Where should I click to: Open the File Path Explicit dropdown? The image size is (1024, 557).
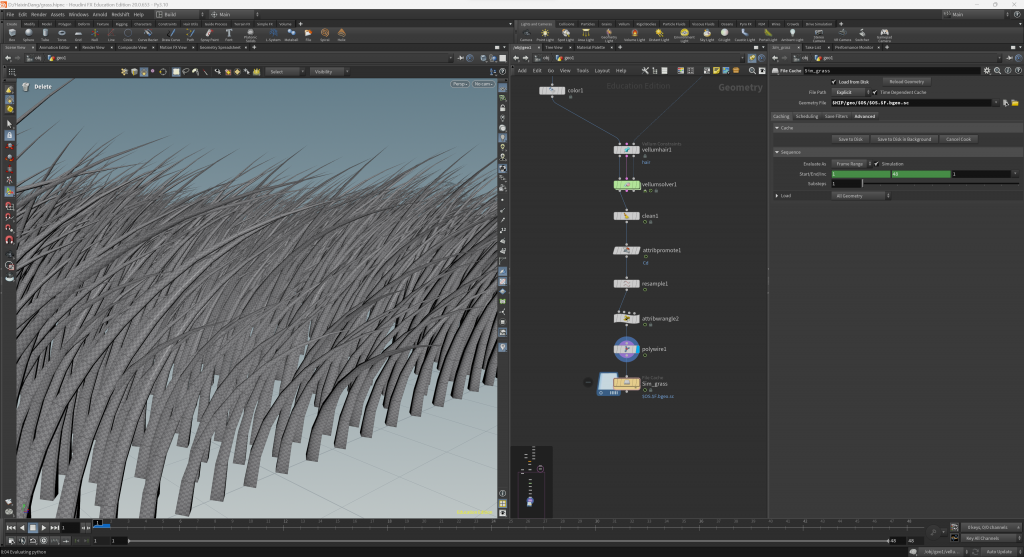click(x=852, y=92)
